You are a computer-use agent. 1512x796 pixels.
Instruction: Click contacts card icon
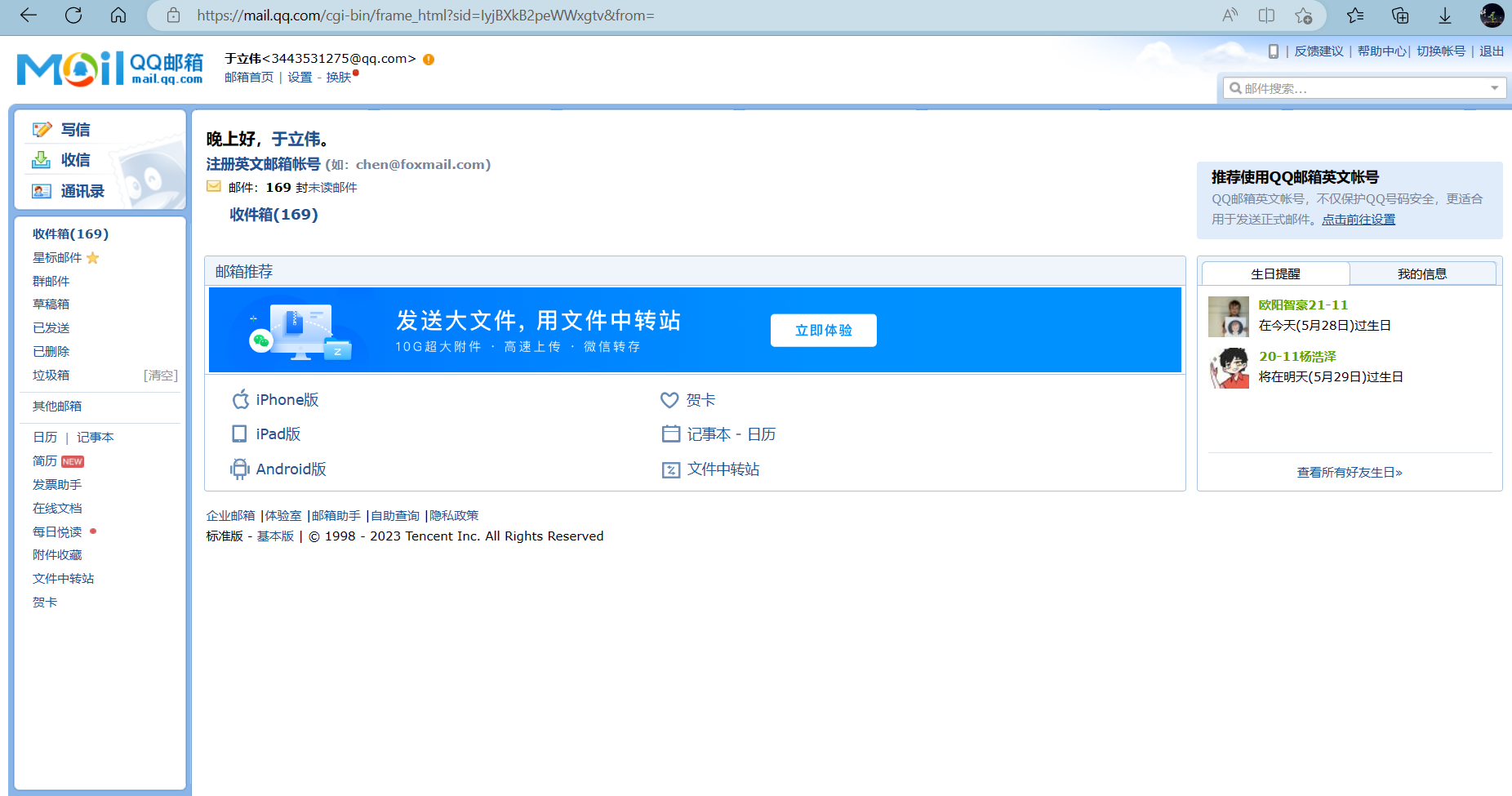pyautogui.click(x=41, y=191)
